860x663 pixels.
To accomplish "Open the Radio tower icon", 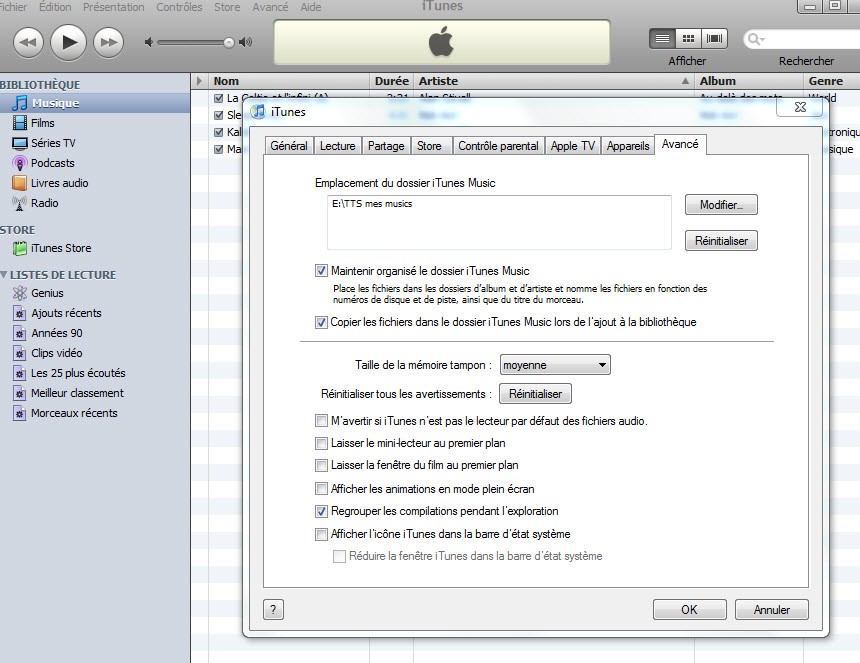I will click(20, 203).
